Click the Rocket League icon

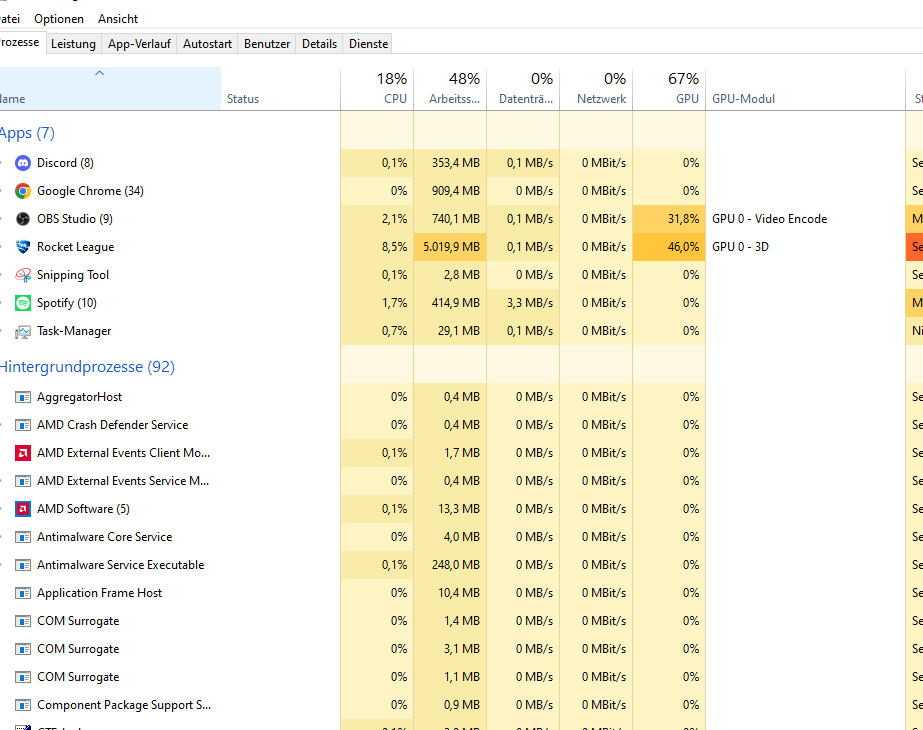[x=23, y=247]
